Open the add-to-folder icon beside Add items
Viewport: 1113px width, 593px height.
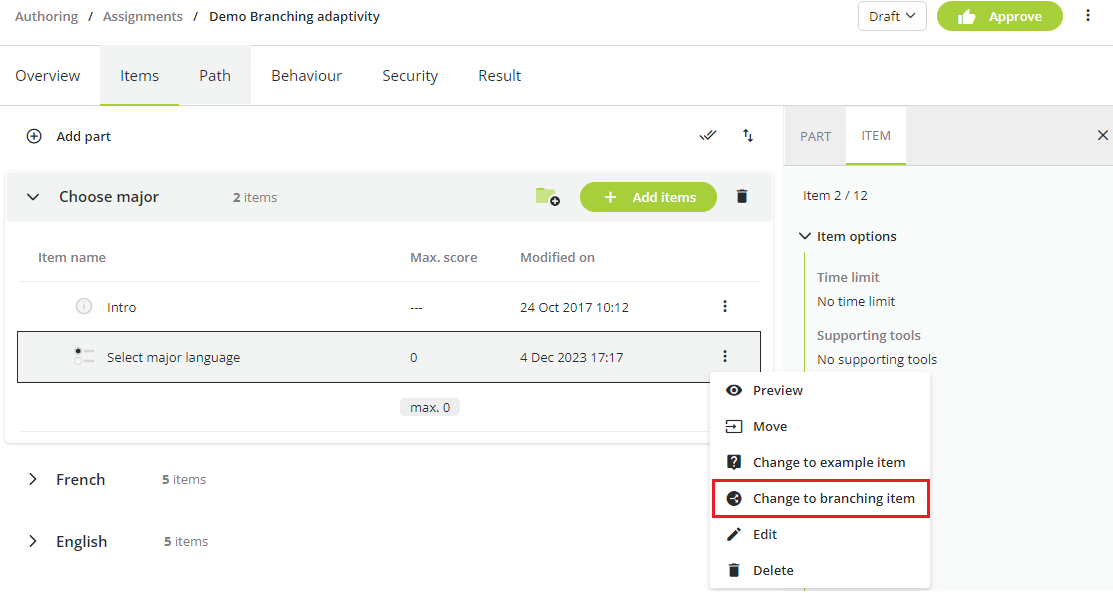546,197
